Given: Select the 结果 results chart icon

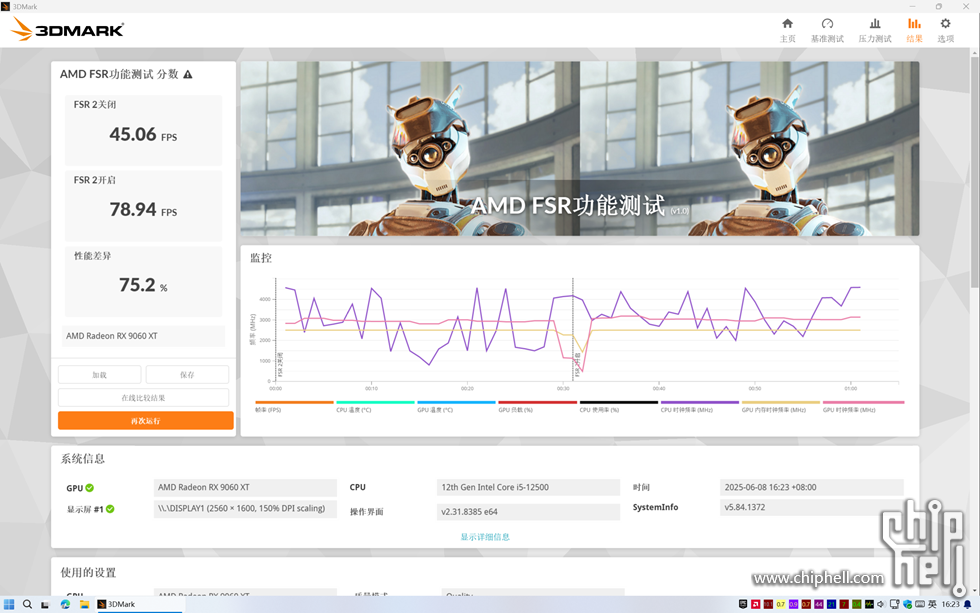Looking at the screenshot, I should point(914,24).
